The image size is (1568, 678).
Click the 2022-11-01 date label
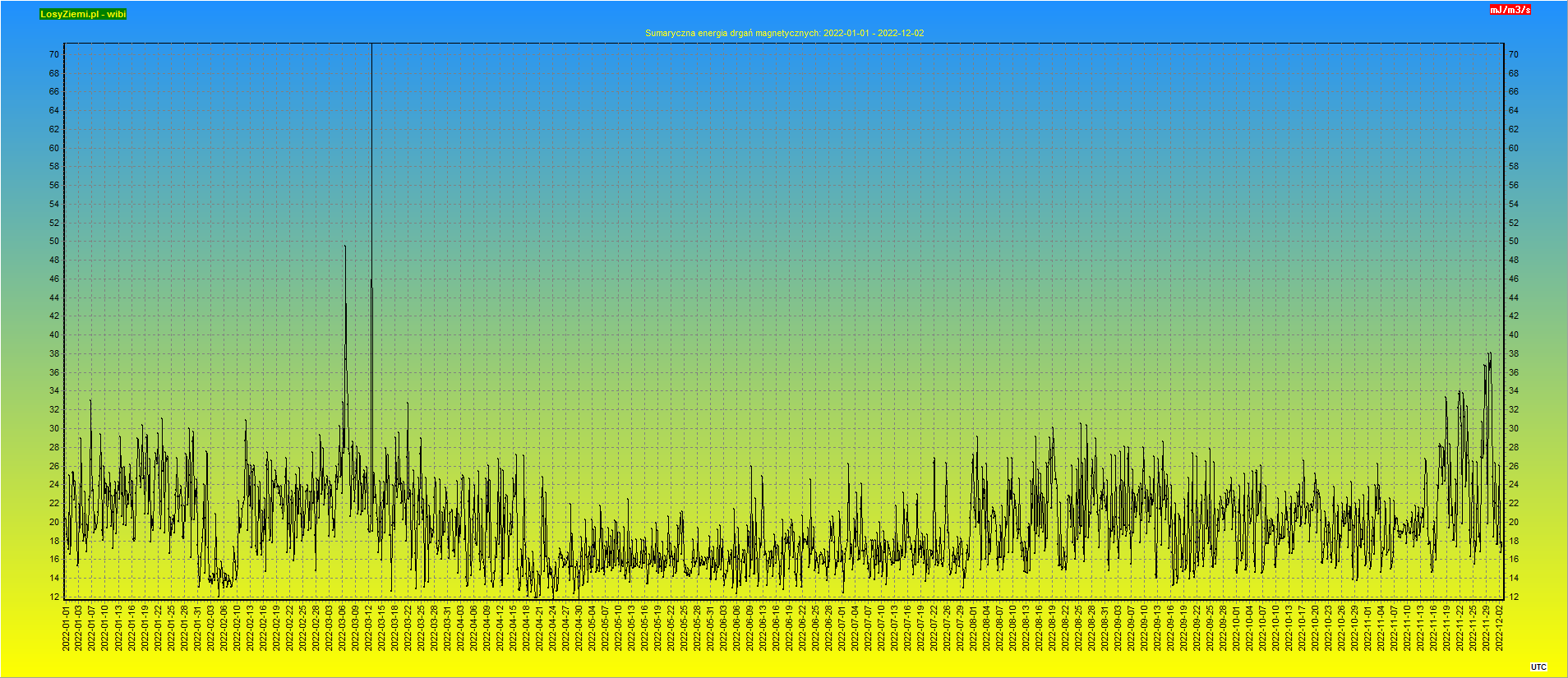(x=1367, y=629)
